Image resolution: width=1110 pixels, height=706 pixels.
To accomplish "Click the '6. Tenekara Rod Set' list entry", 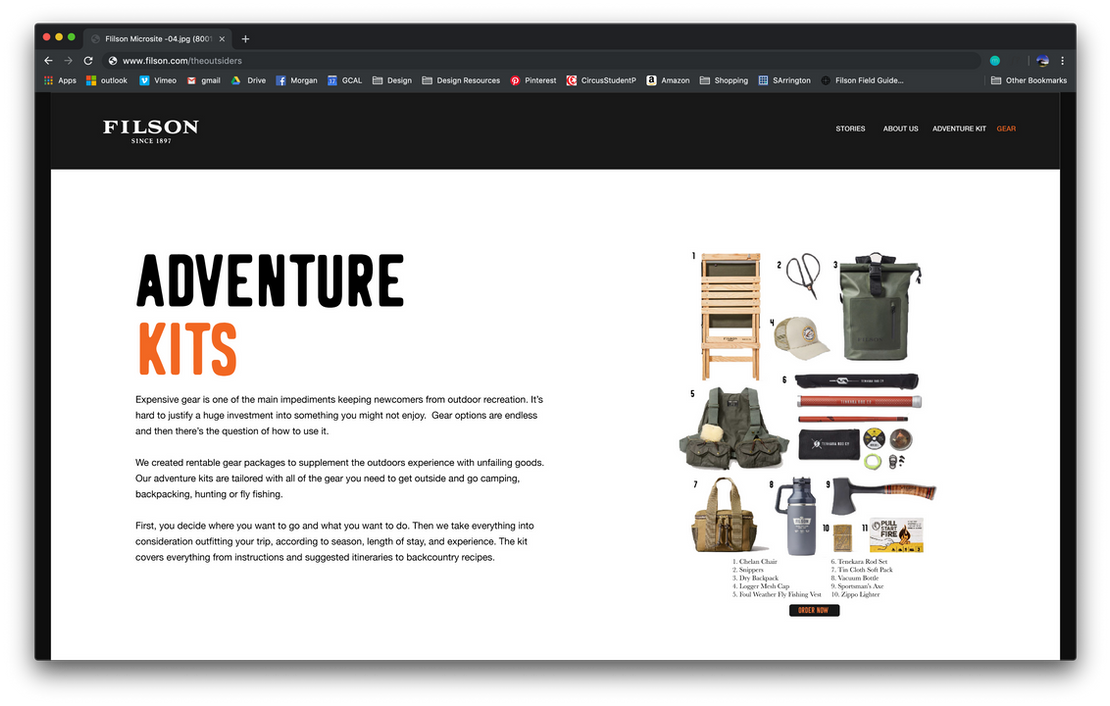I will coord(859,562).
